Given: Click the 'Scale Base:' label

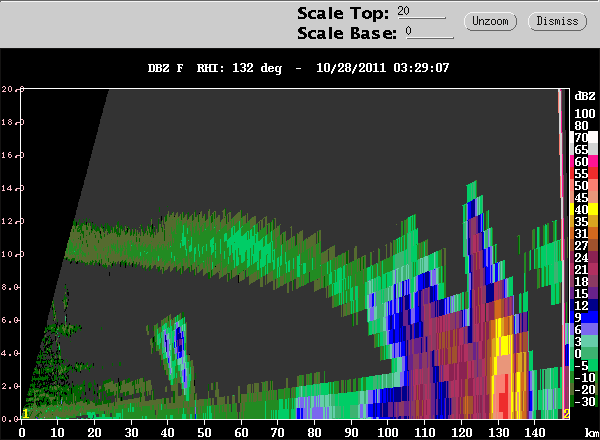Looking at the screenshot, I should pyautogui.click(x=347, y=33).
